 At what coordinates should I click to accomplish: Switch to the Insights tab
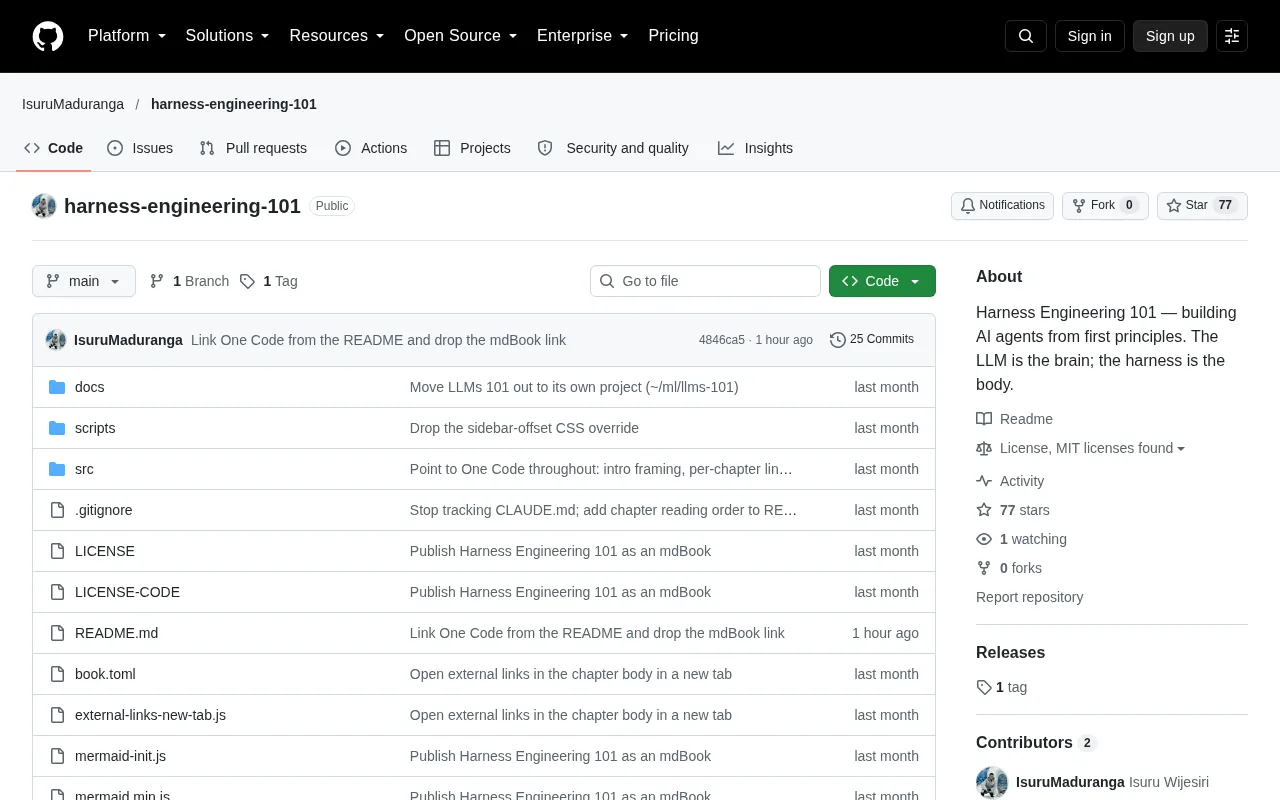(x=755, y=148)
